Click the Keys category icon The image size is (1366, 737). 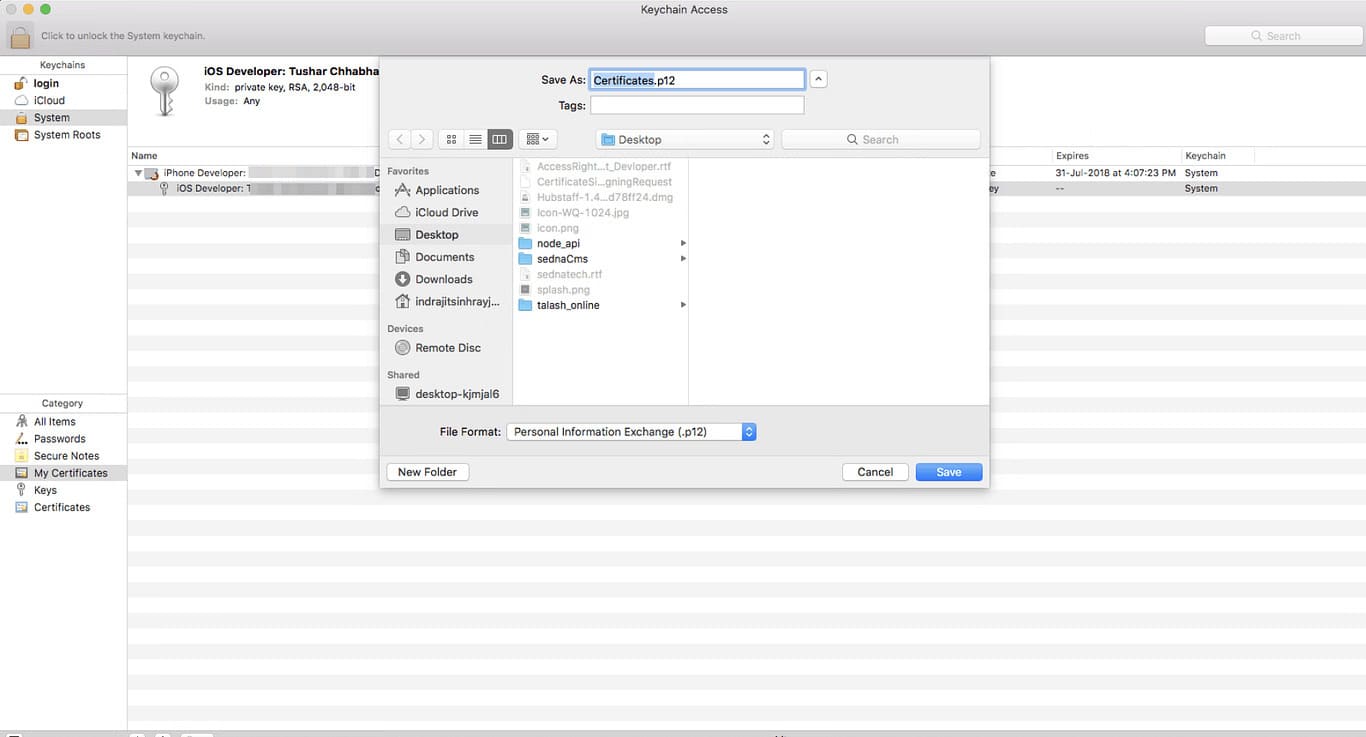click(22, 490)
